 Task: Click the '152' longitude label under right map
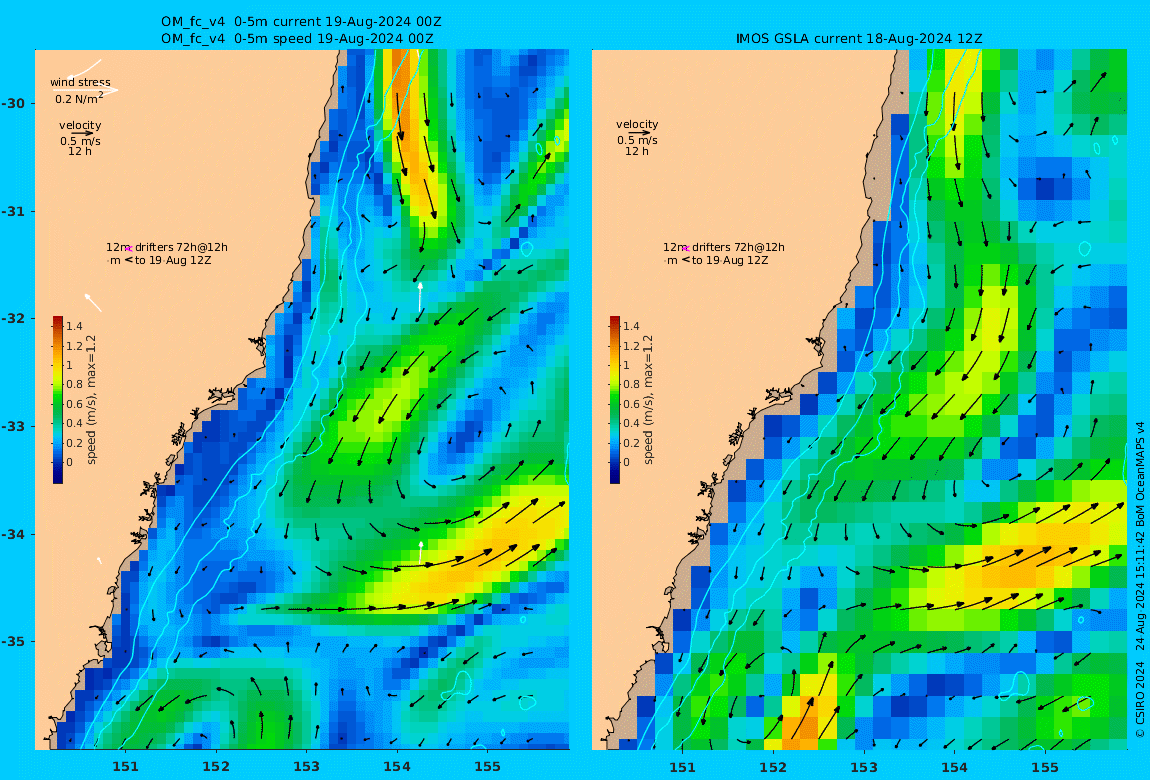pos(773,767)
